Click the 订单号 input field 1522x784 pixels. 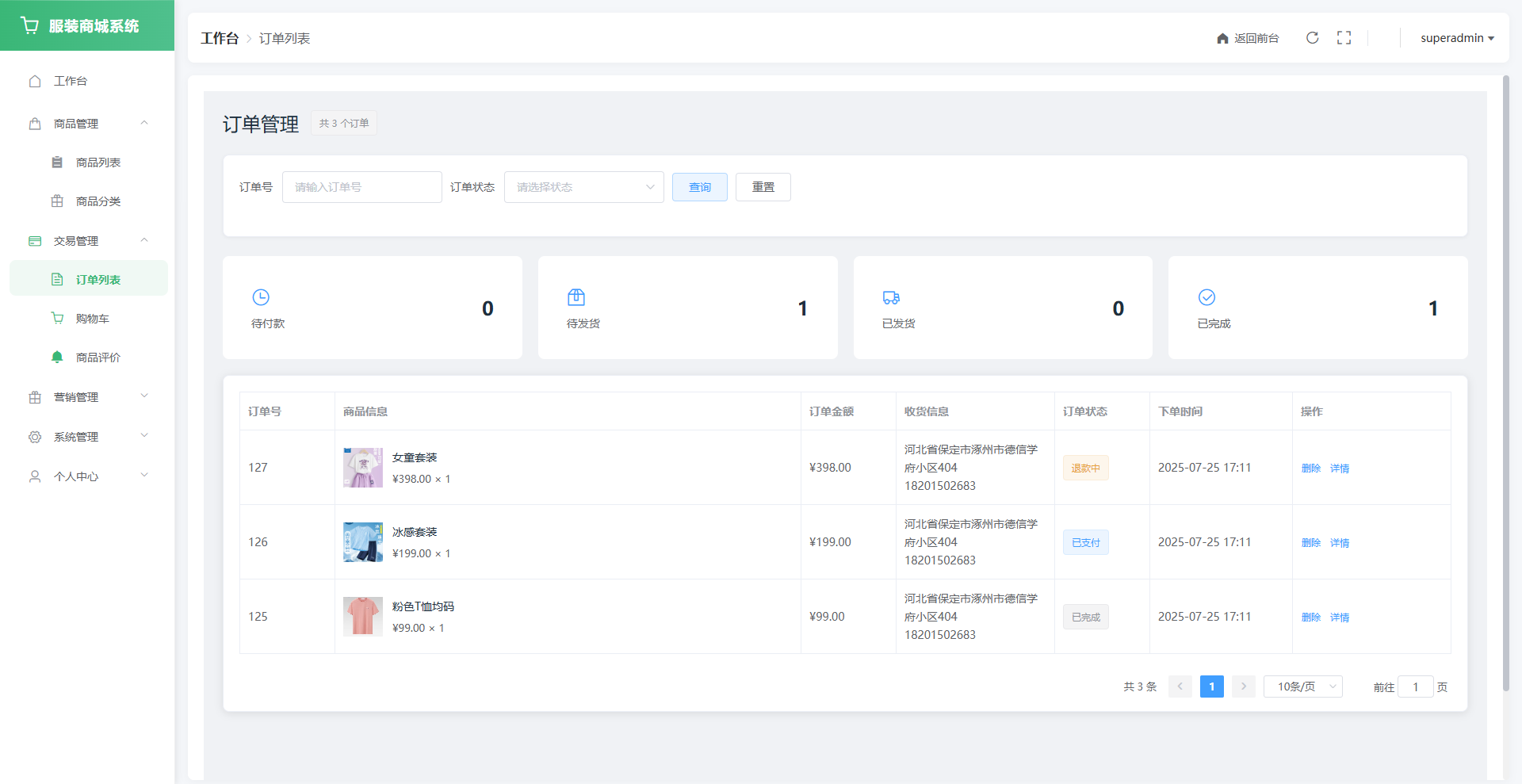click(362, 187)
